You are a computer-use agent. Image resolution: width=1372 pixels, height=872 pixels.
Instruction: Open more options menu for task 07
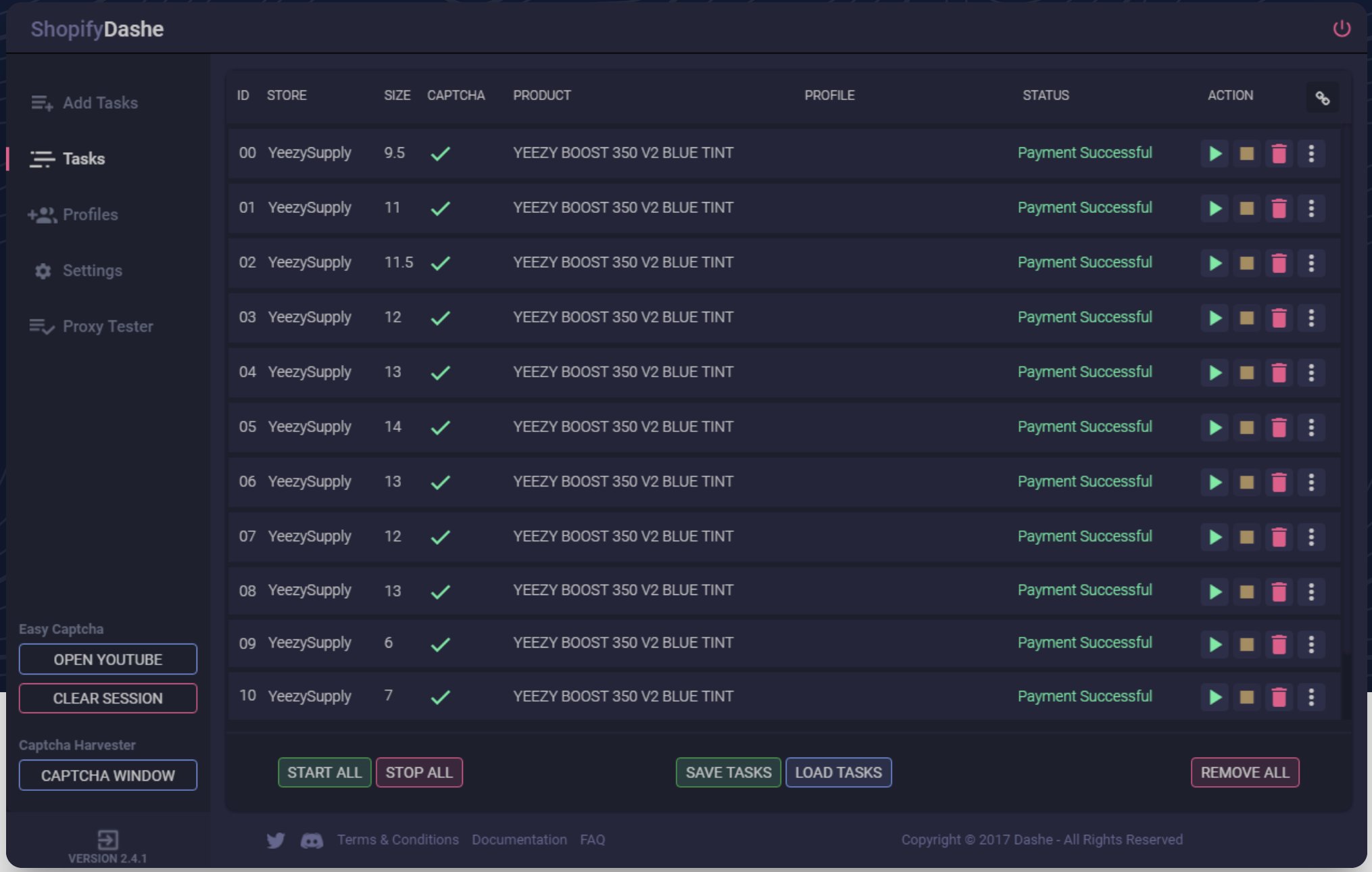[x=1311, y=537]
